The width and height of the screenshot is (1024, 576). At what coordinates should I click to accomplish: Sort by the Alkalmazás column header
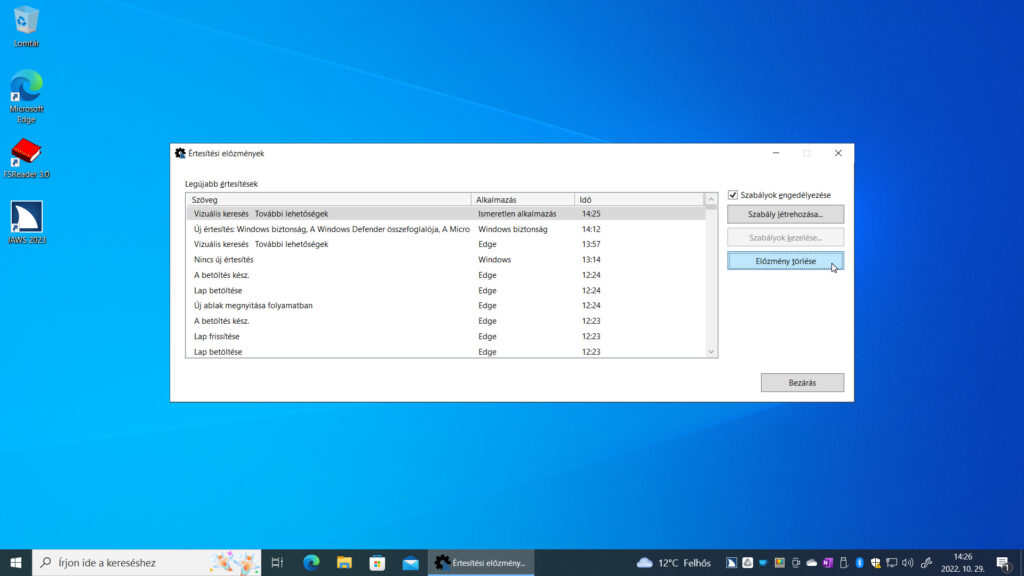click(522, 200)
